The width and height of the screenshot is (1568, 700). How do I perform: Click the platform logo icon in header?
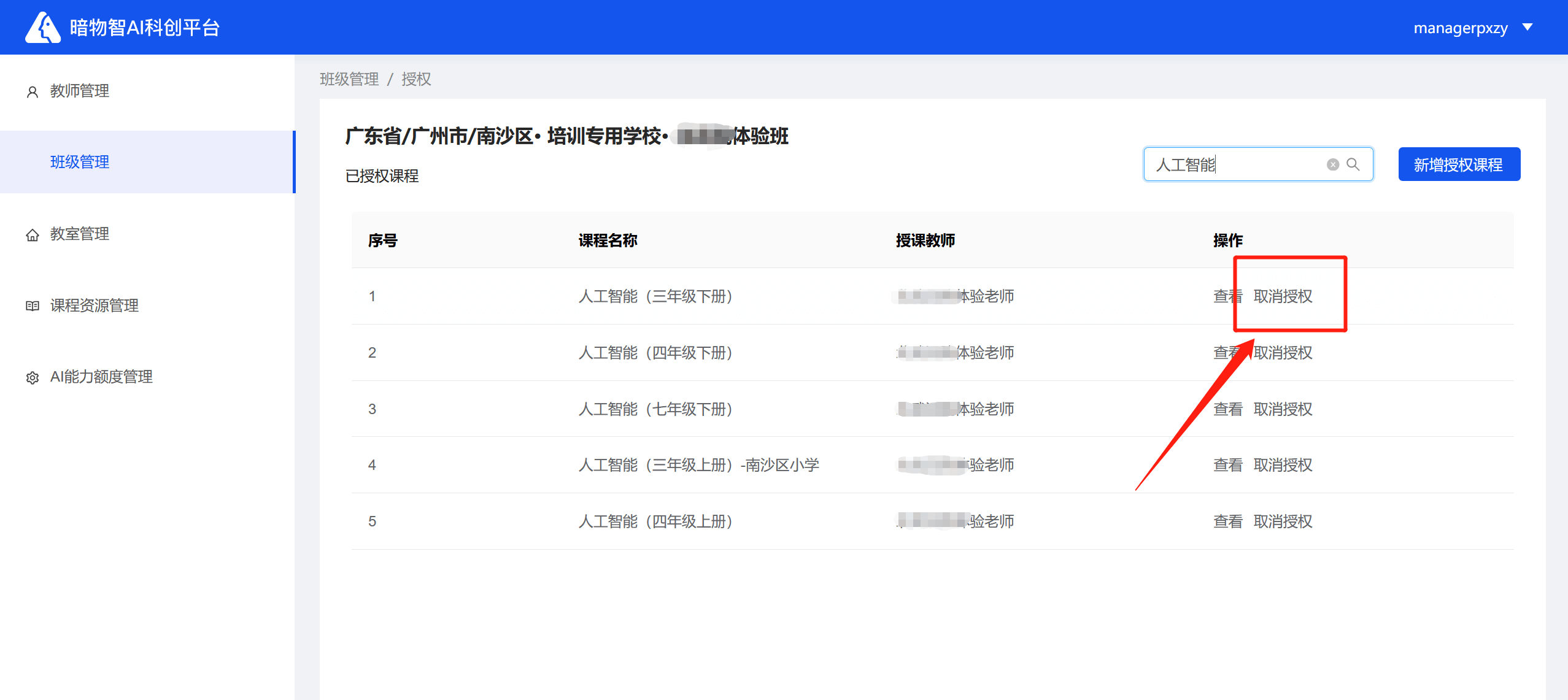(42, 28)
